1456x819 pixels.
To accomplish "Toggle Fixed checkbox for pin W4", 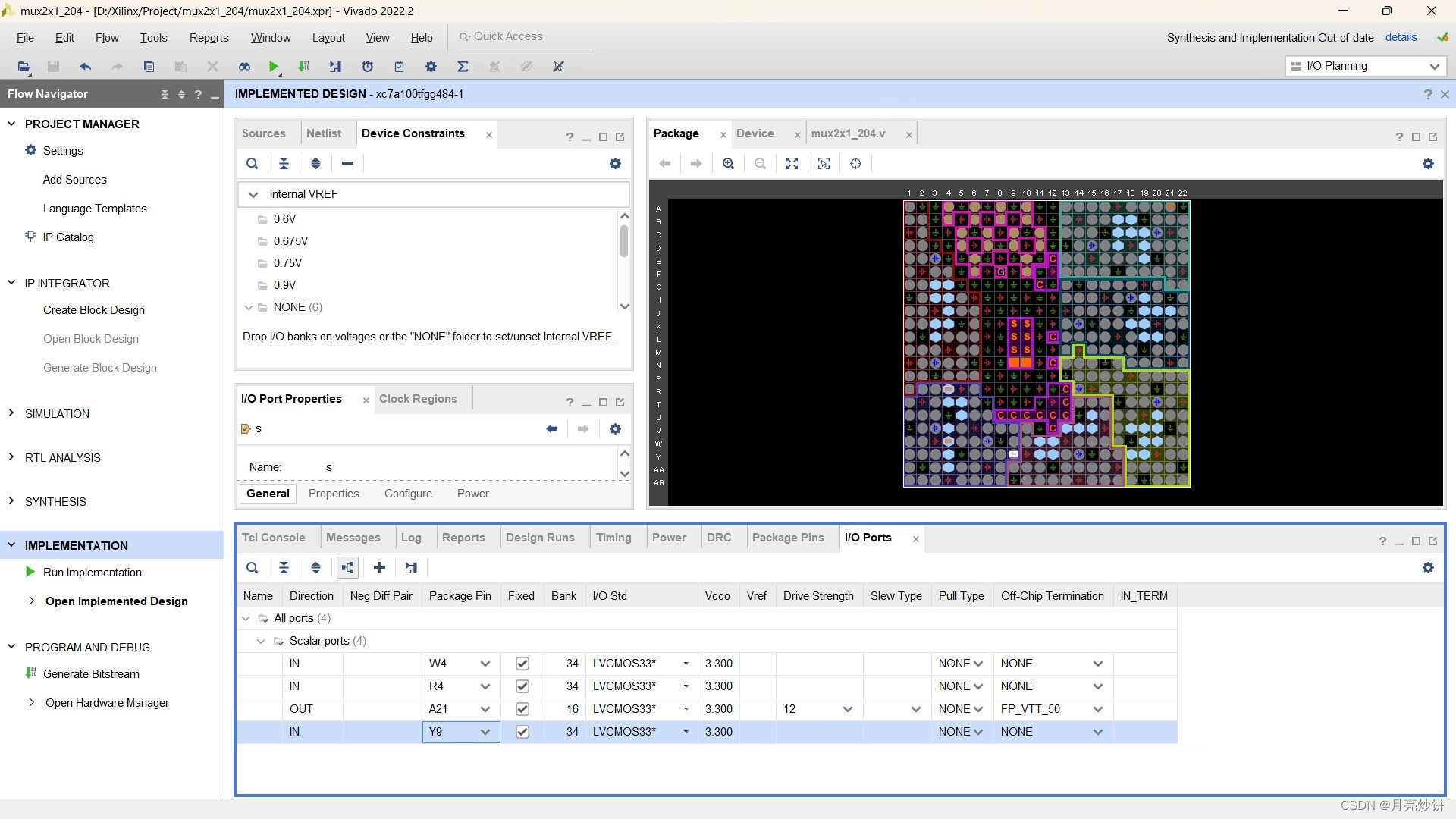I will point(522,664).
